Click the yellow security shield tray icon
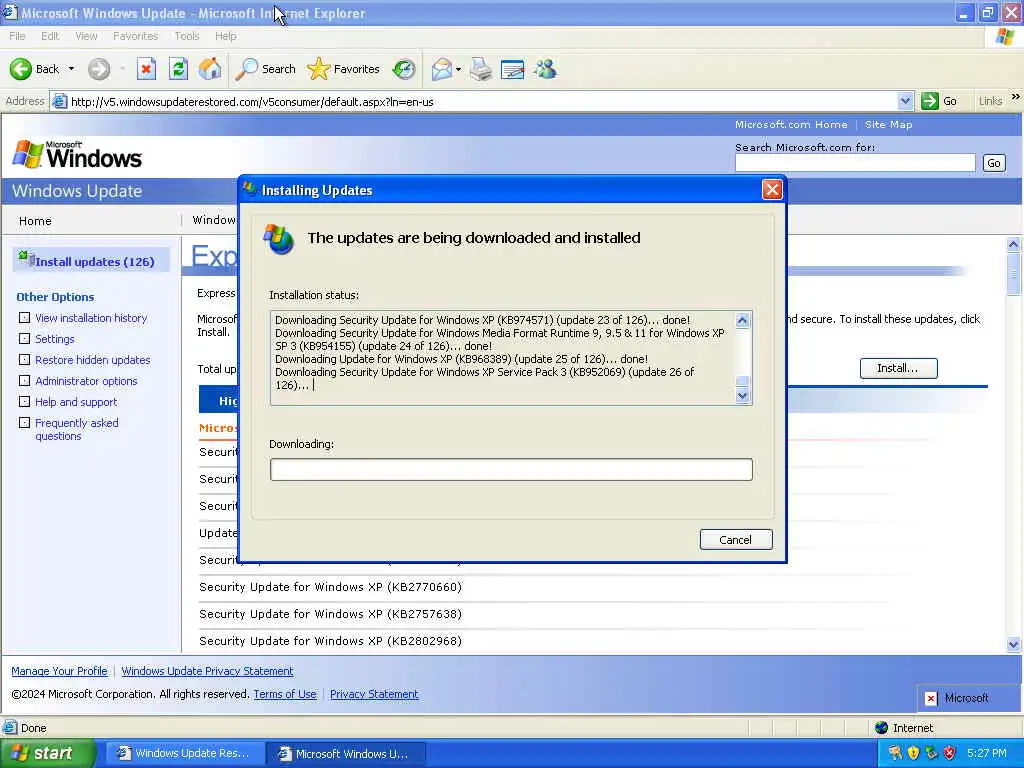 click(914, 753)
